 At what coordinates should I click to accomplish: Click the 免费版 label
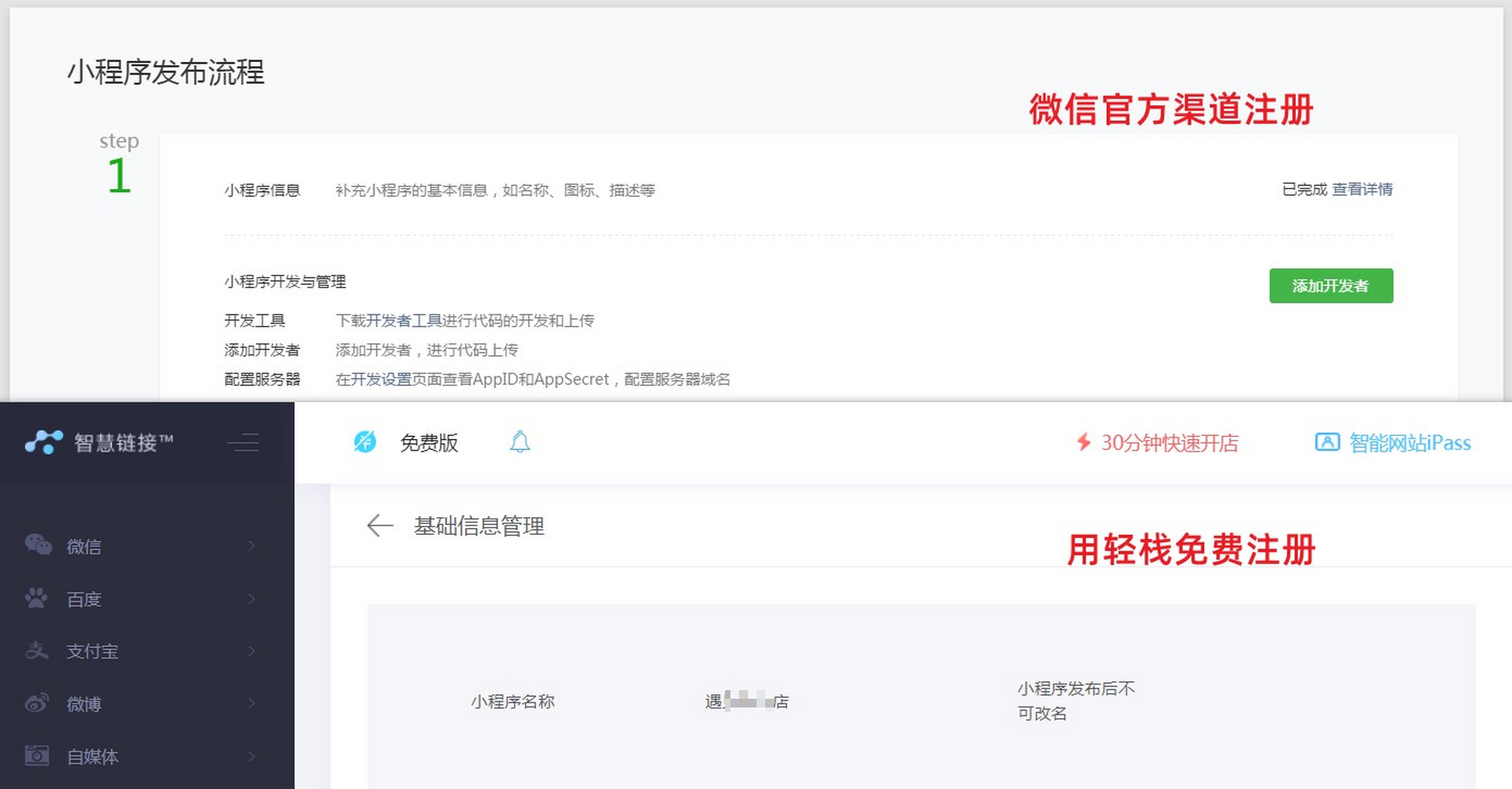(x=429, y=443)
